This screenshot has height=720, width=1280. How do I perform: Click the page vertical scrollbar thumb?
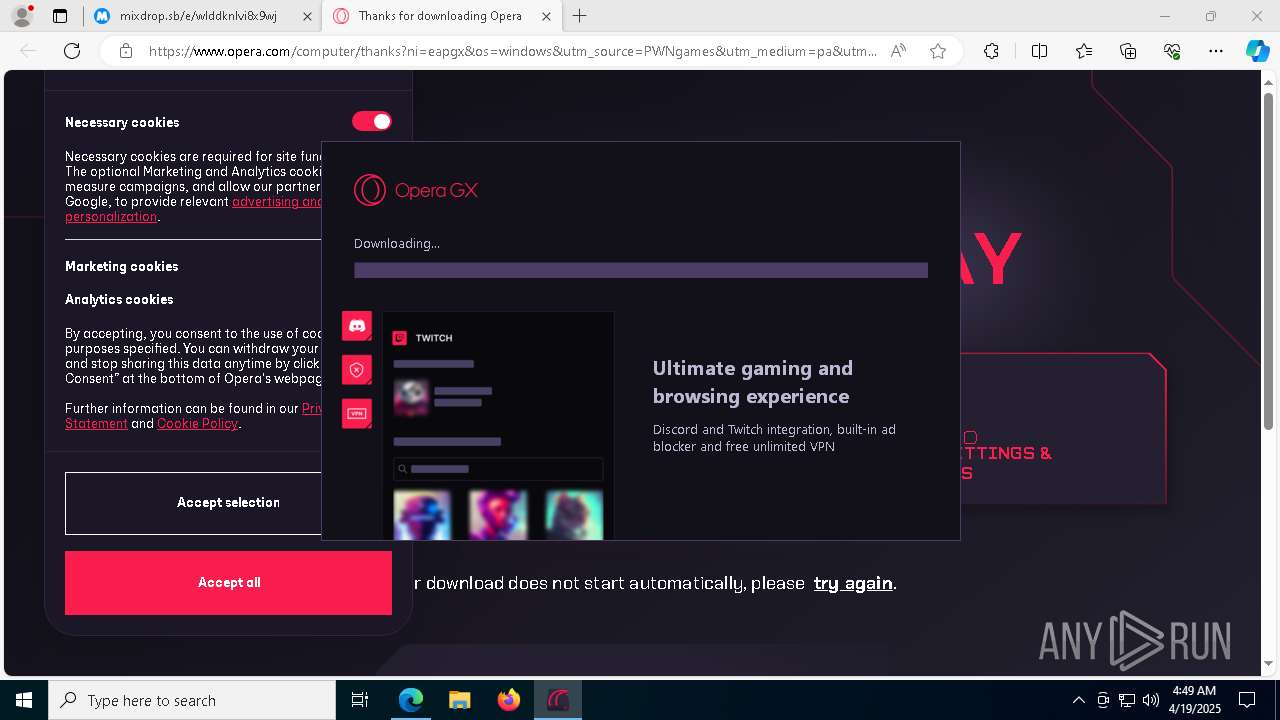click(1269, 263)
